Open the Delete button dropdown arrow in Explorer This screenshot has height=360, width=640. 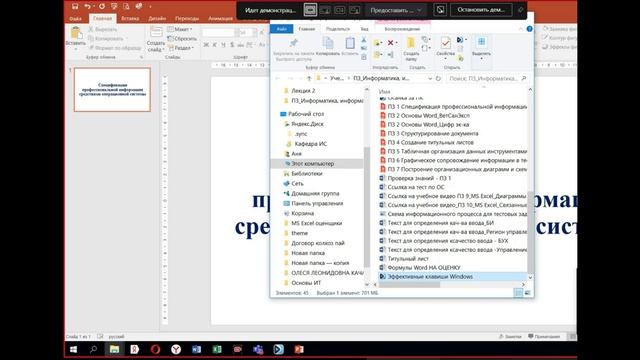point(397,42)
